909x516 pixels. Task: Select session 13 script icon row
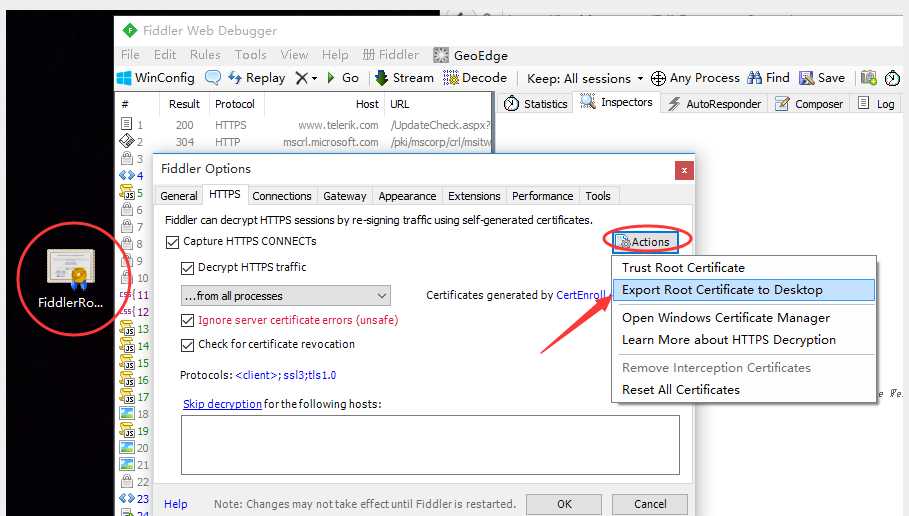click(135, 329)
